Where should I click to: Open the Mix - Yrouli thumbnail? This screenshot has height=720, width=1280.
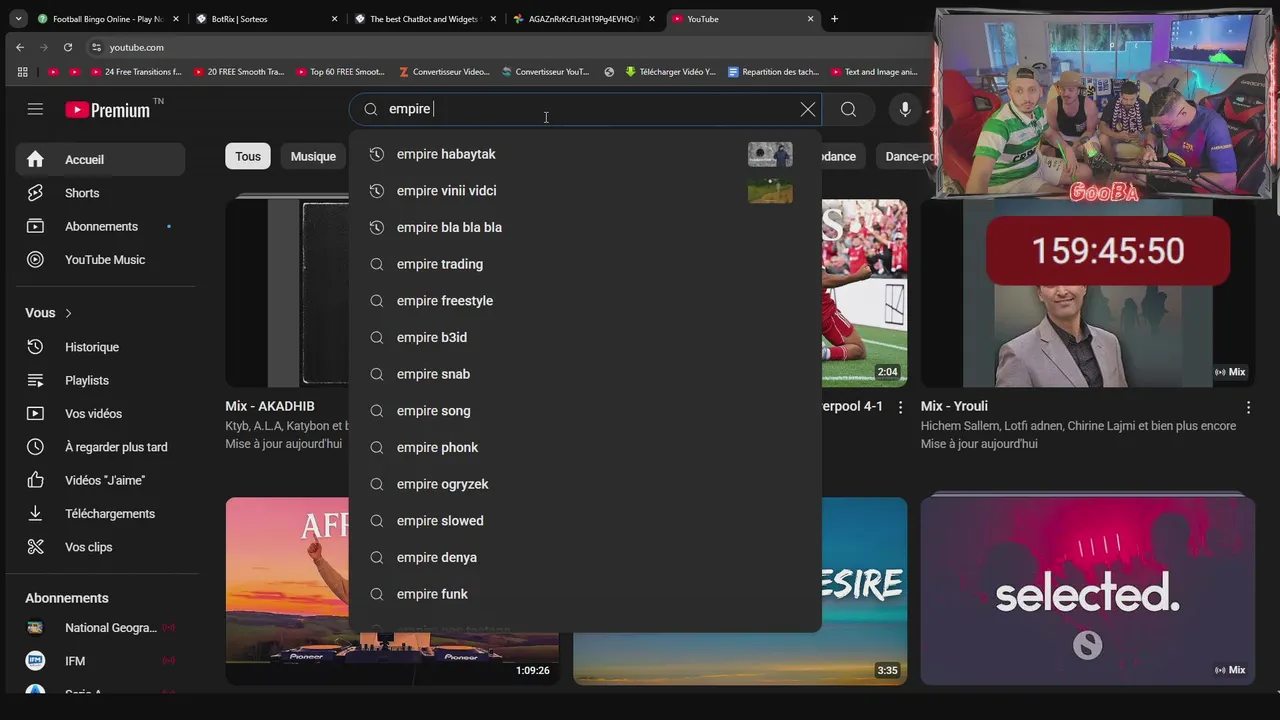(1088, 293)
